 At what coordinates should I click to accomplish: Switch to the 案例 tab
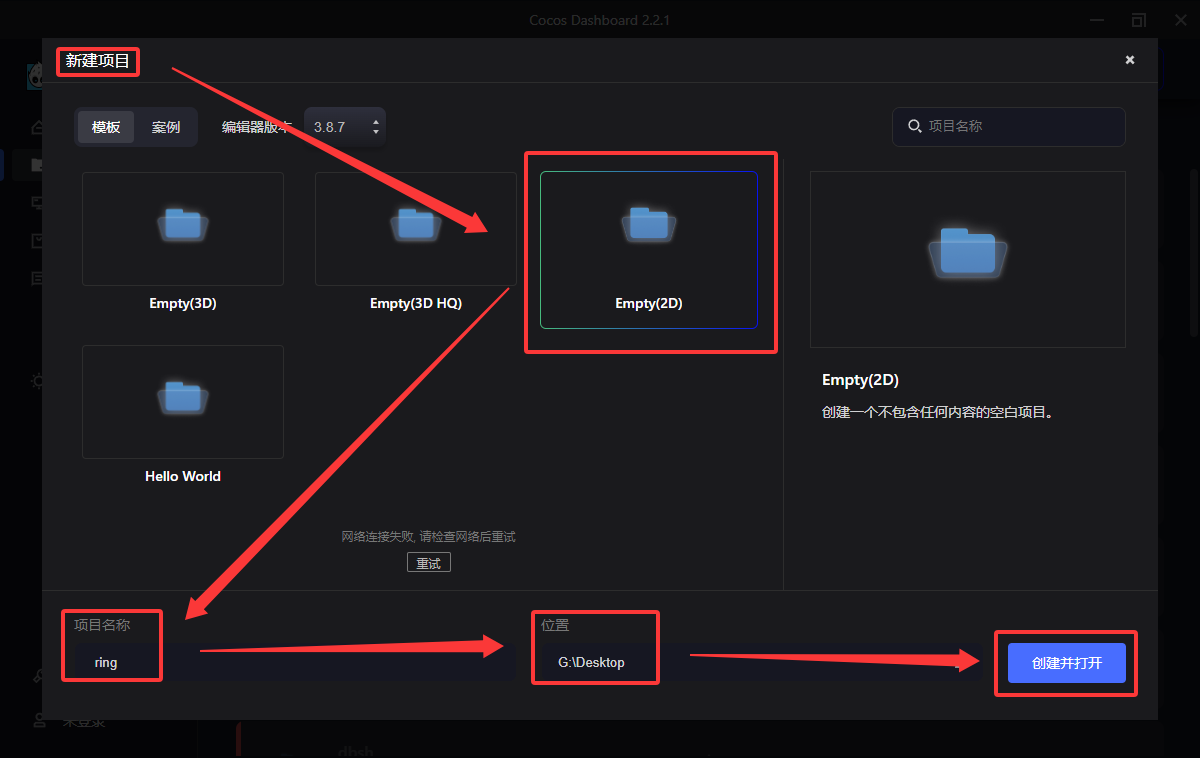pos(166,127)
